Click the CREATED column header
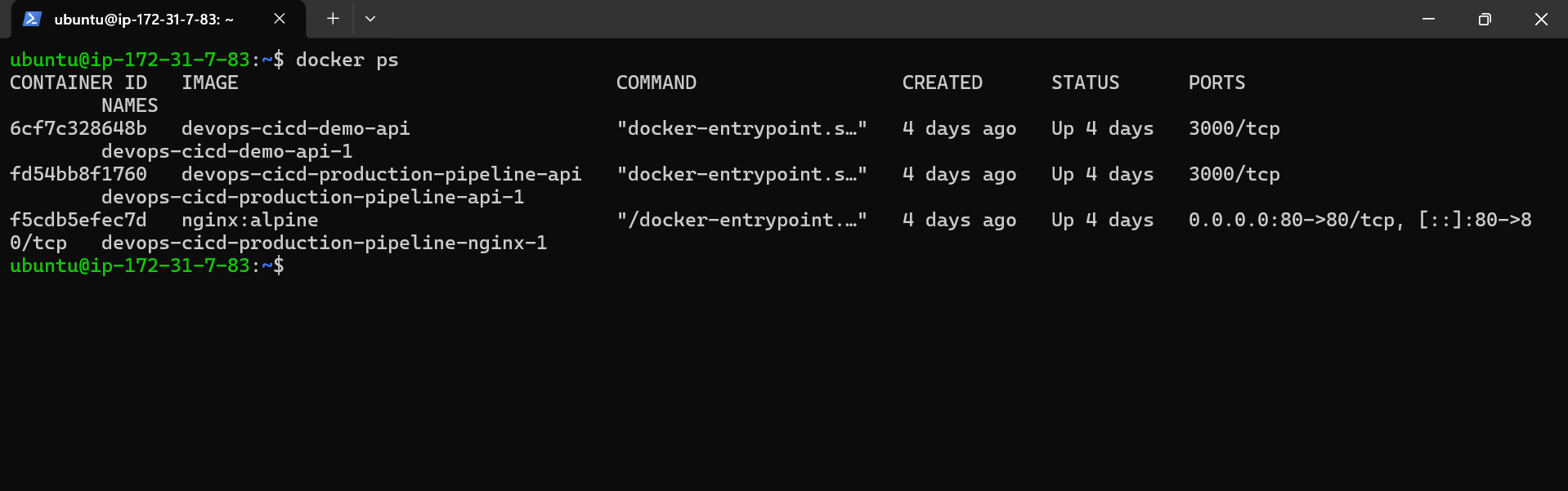 942,82
